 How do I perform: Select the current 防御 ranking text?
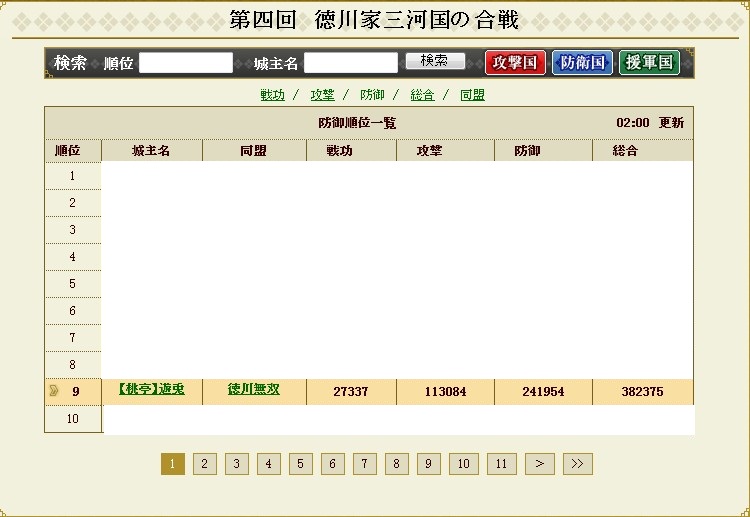click(x=373, y=95)
